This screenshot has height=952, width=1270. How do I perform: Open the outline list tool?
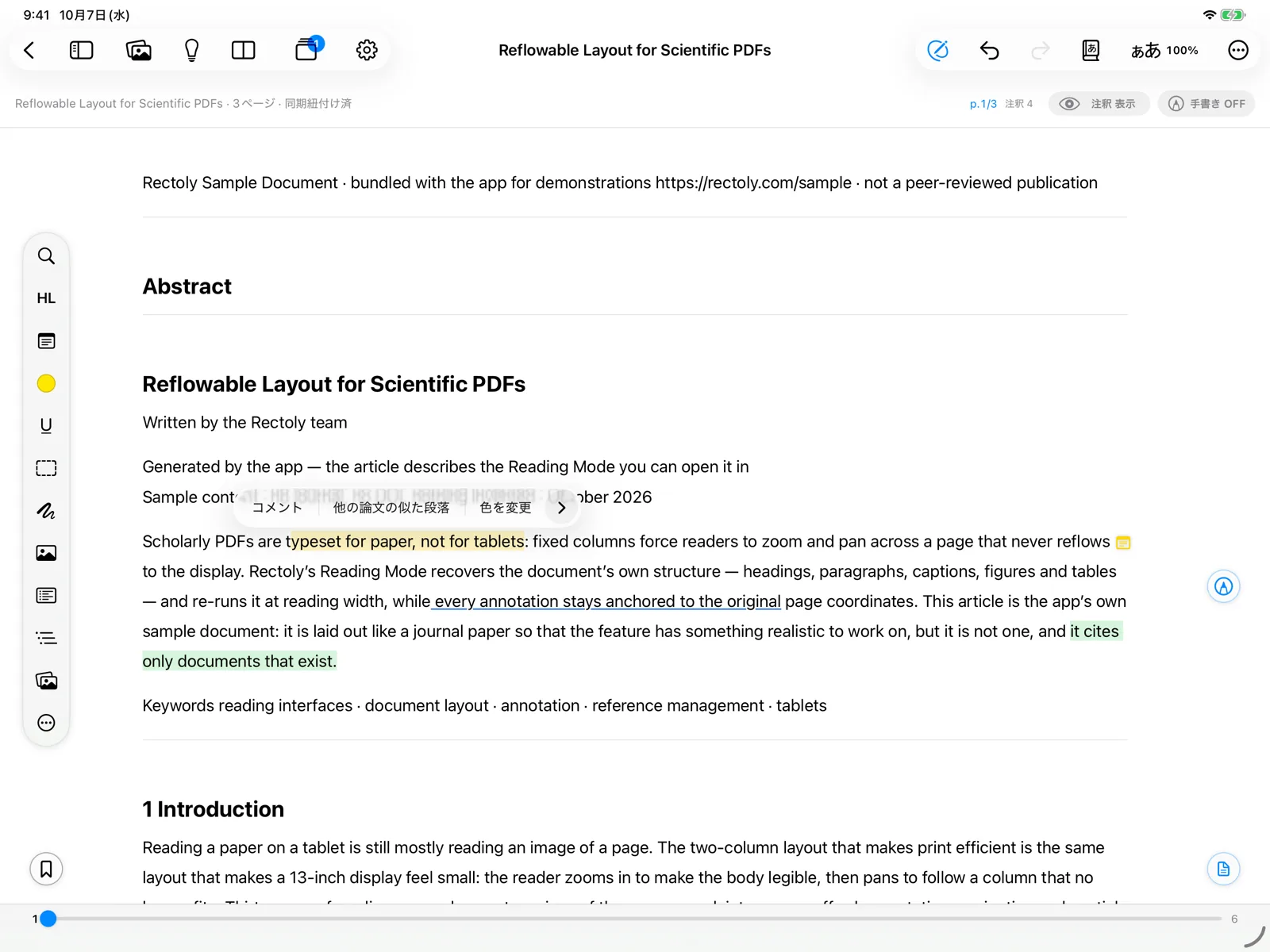pyautogui.click(x=46, y=638)
